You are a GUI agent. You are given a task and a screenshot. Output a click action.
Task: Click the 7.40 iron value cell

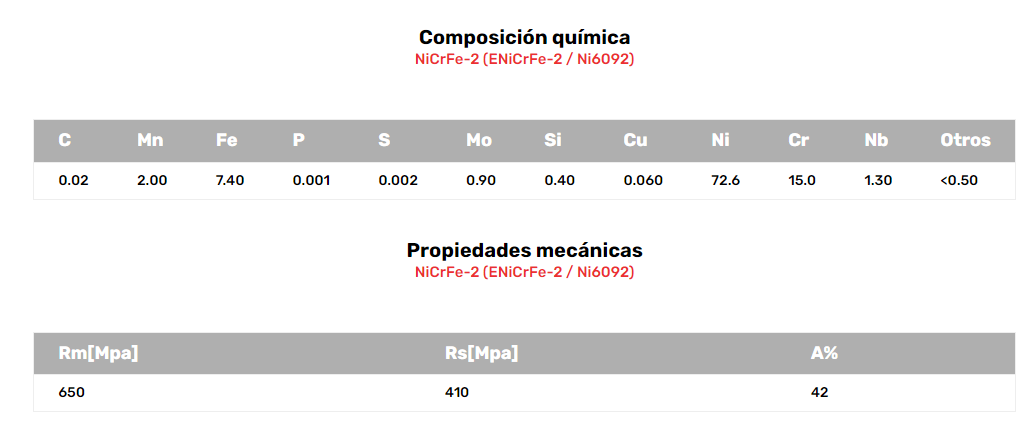pos(230,181)
